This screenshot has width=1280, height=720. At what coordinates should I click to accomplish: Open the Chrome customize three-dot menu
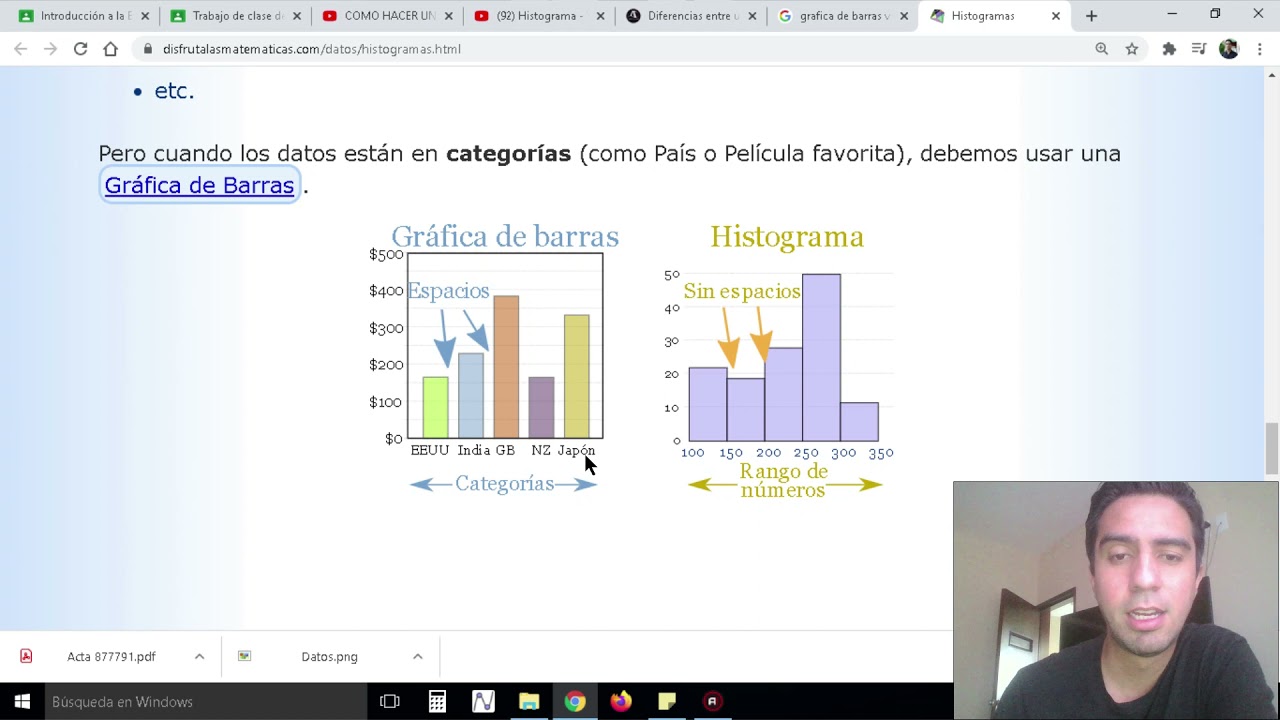pyautogui.click(x=1259, y=48)
